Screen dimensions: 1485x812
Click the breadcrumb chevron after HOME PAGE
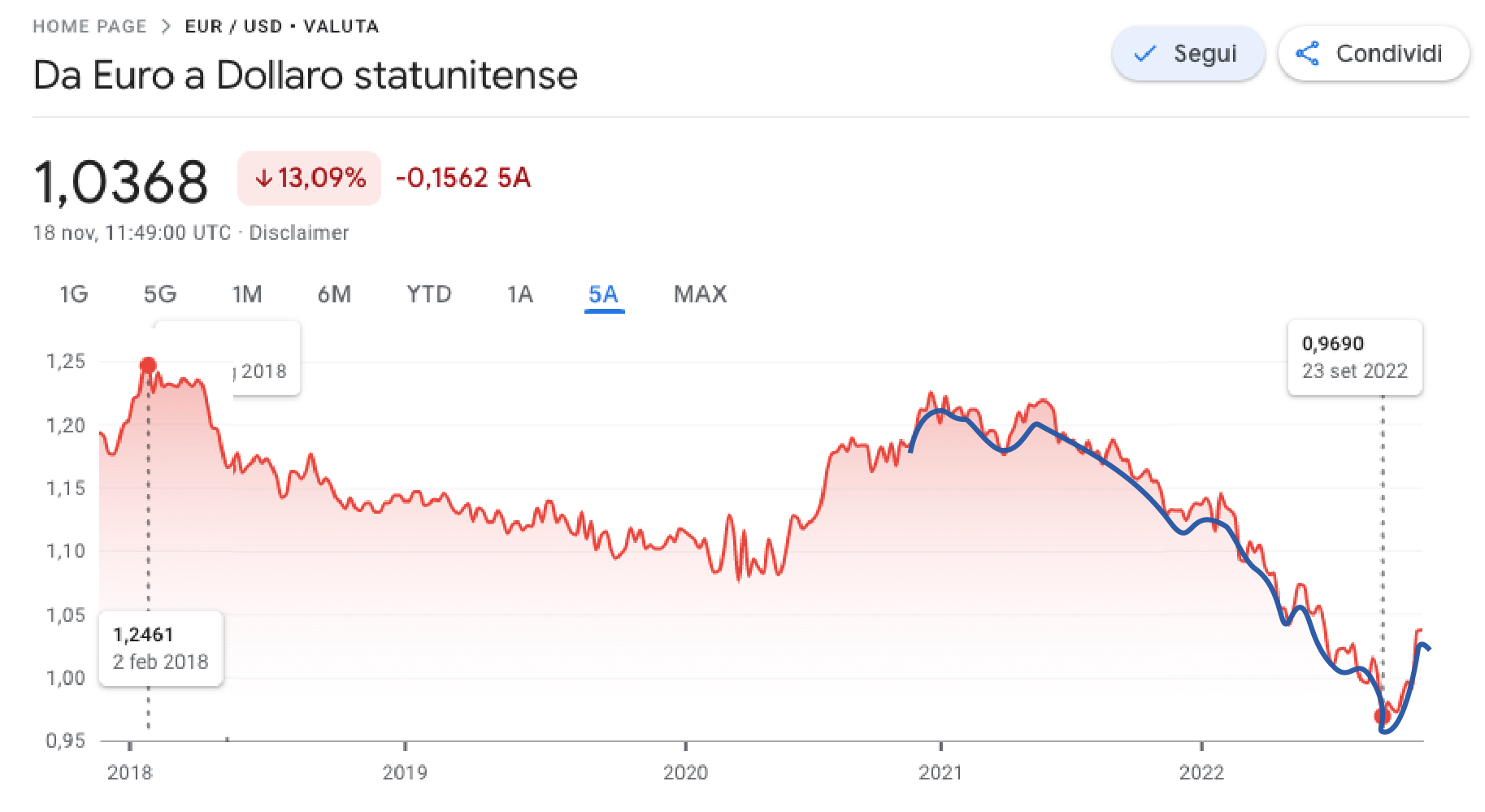point(166,26)
